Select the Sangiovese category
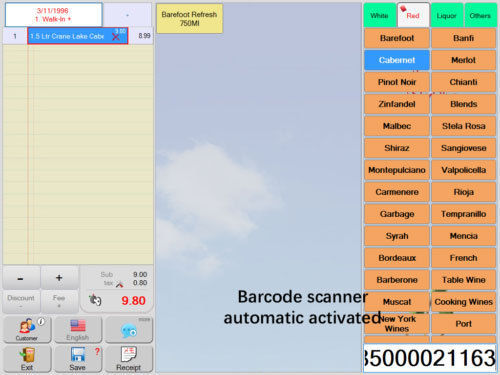The image size is (500, 375). 464,148
